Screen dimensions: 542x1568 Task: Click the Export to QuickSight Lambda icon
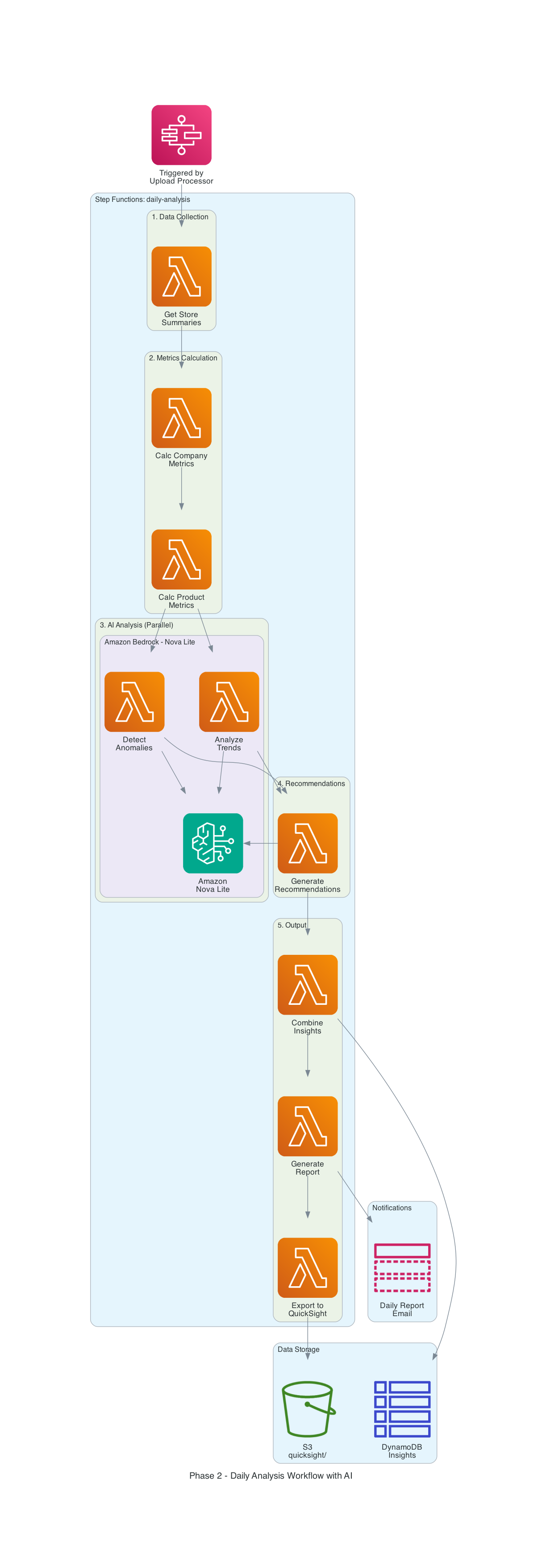tap(307, 1267)
